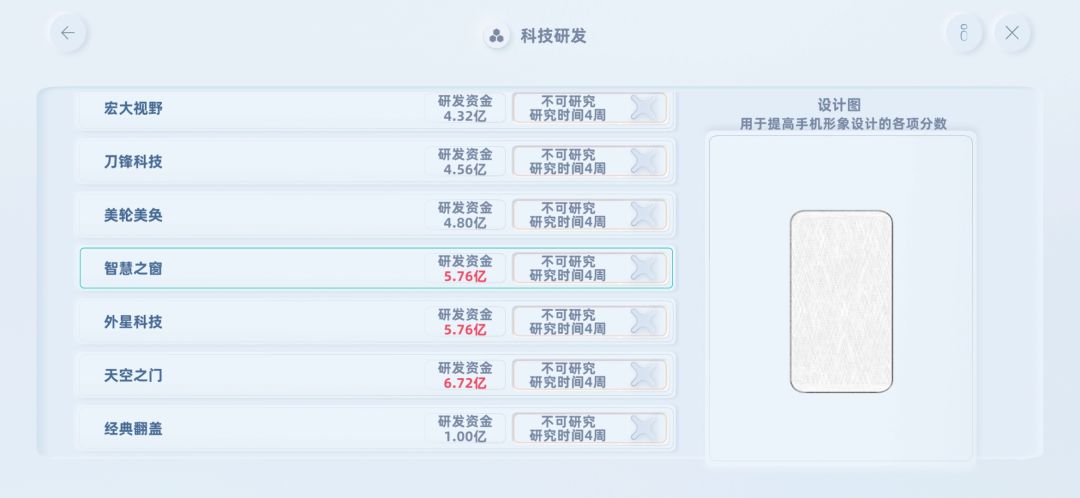Click the cross icon in 宏大视野 row

[x=645, y=108]
